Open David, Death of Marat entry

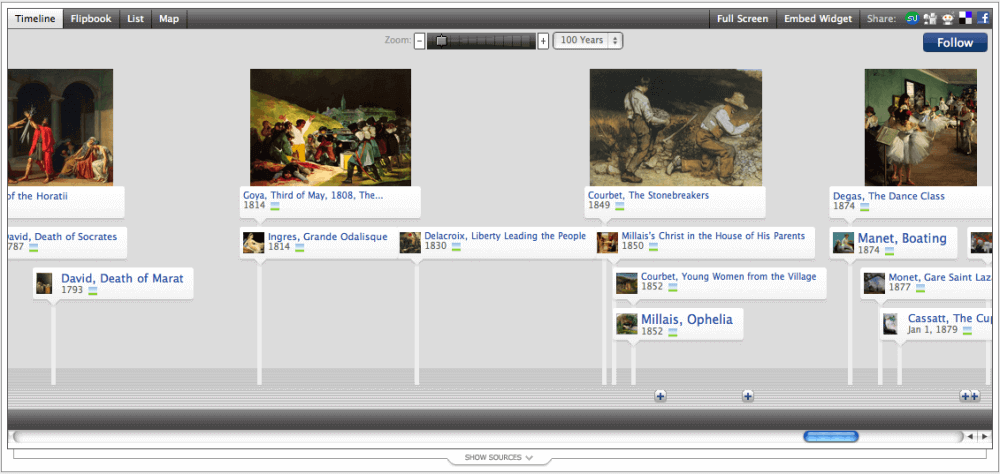point(122,278)
